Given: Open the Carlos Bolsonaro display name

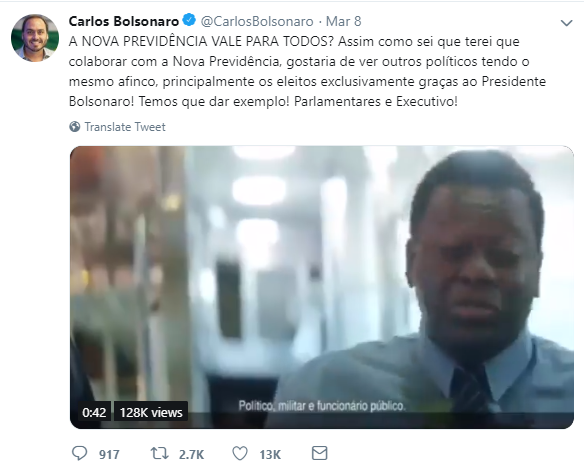Looking at the screenshot, I should pos(124,21).
